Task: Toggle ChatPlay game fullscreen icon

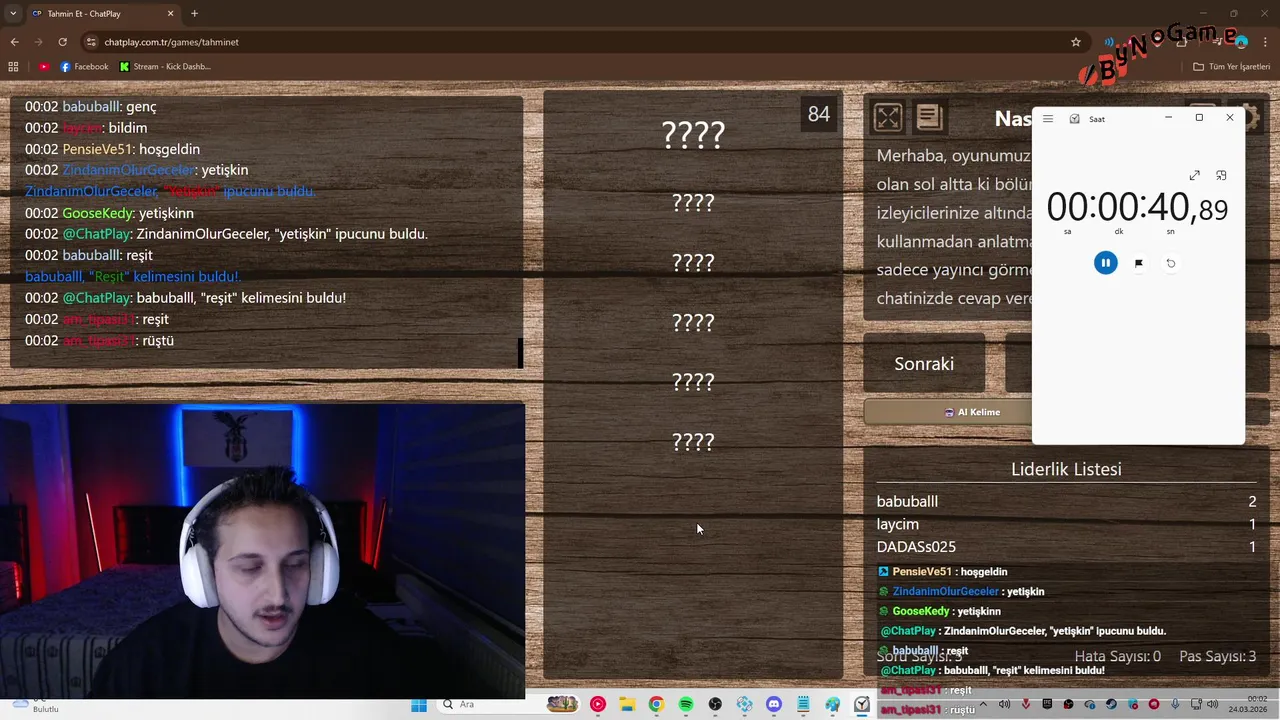Action: [x=888, y=118]
